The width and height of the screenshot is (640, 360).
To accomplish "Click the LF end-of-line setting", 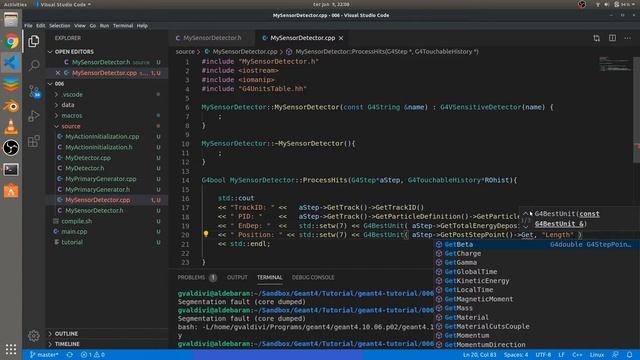I will point(562,355).
